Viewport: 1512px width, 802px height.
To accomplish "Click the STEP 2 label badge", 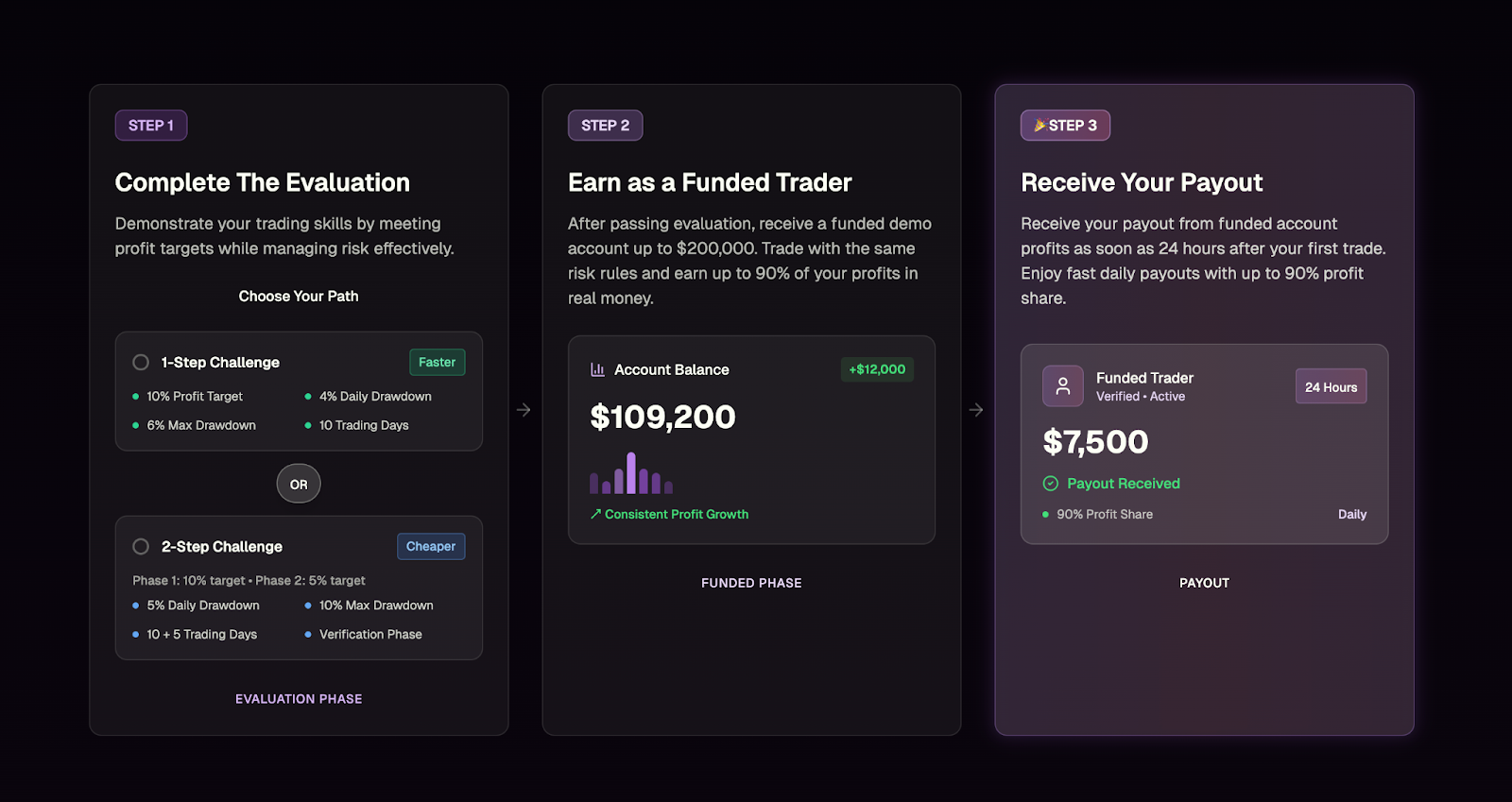I will (x=605, y=126).
